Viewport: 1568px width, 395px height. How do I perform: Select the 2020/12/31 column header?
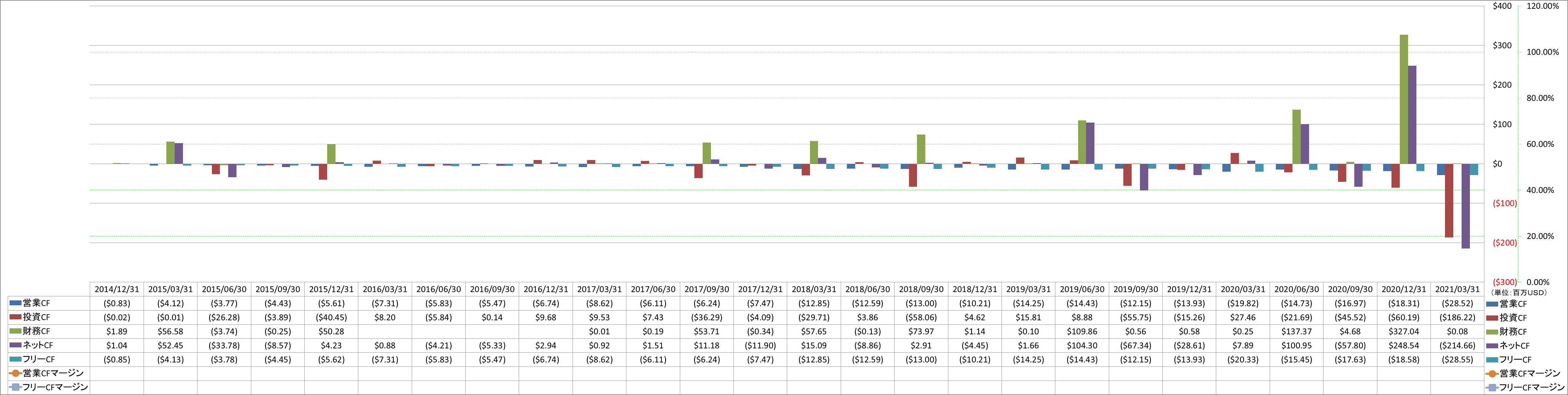pyautogui.click(x=1404, y=289)
